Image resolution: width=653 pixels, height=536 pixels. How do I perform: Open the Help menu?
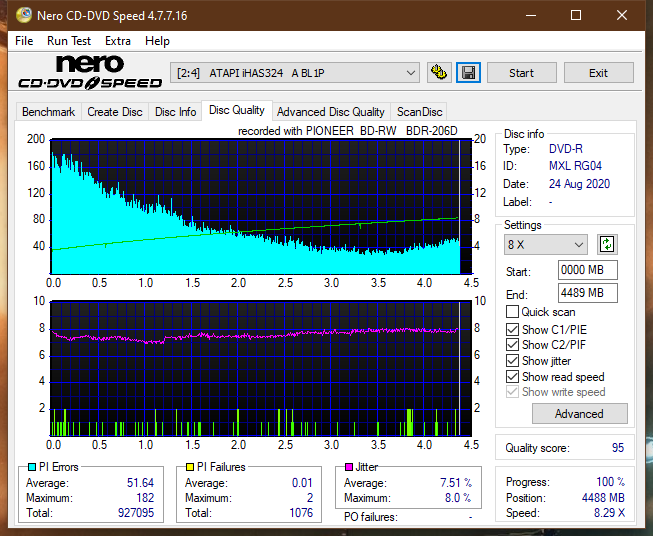click(157, 41)
